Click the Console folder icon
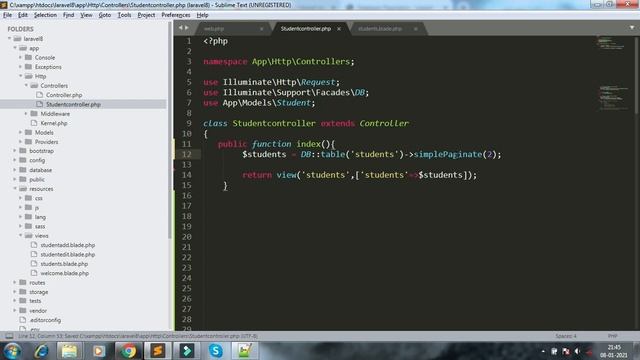Screen dimensions: 640x360 click(29, 57)
